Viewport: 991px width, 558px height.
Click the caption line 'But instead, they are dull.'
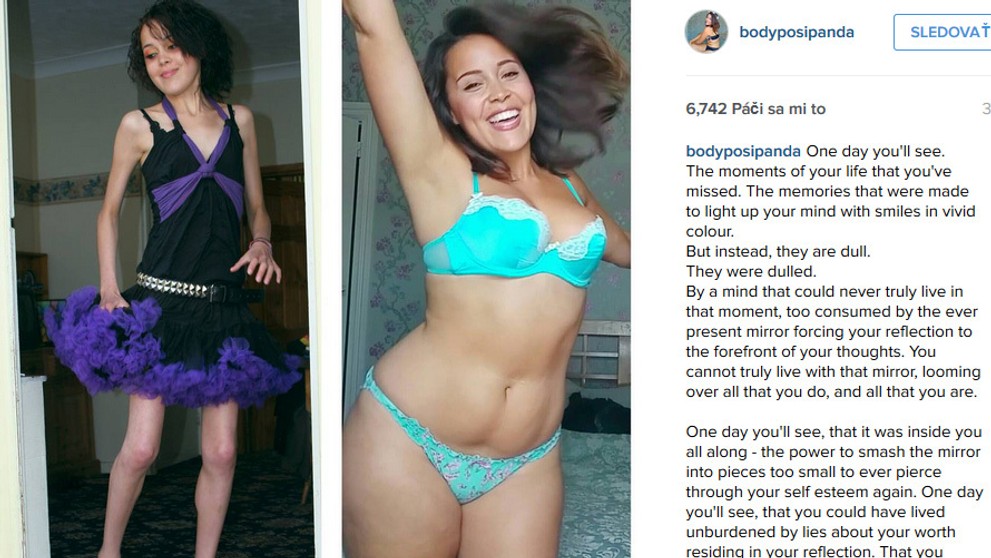778,252
